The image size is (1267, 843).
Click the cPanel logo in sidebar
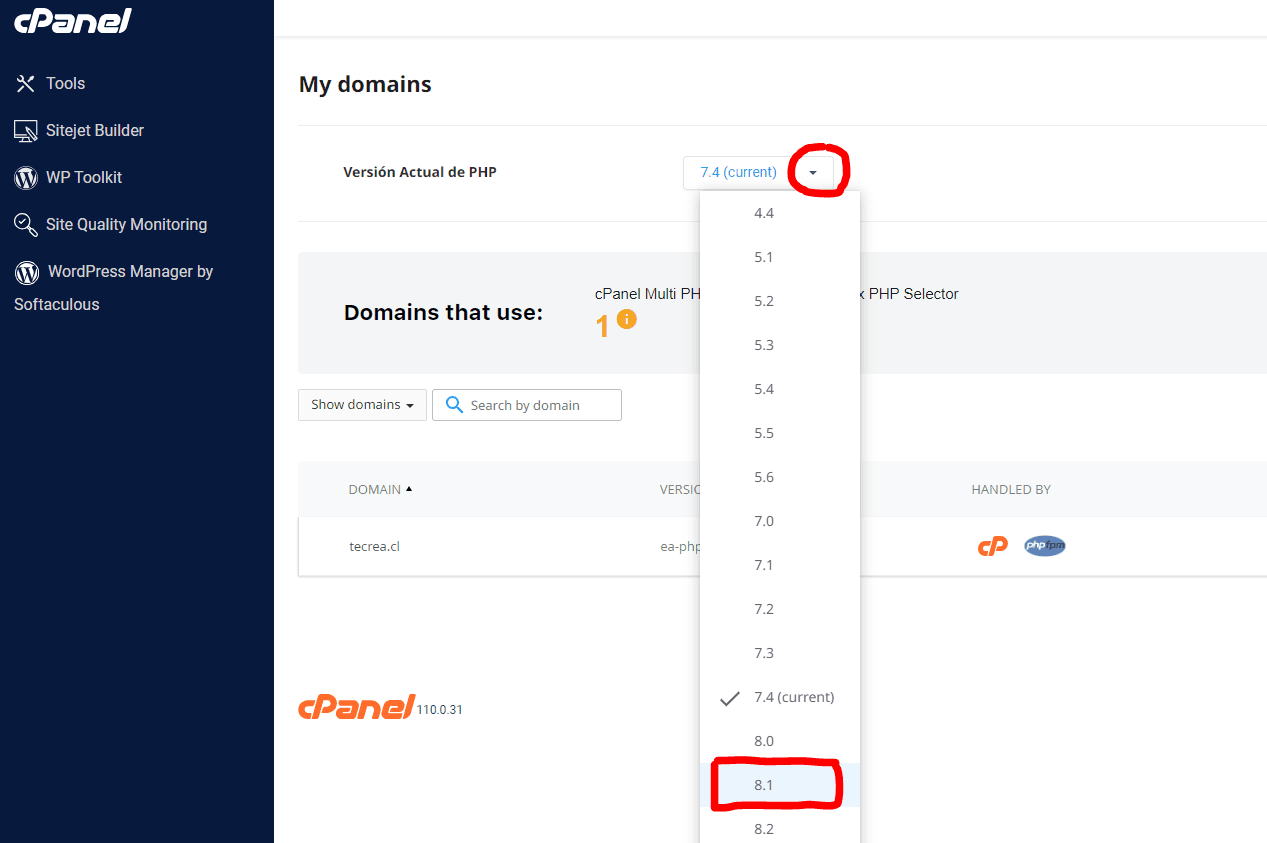73,21
